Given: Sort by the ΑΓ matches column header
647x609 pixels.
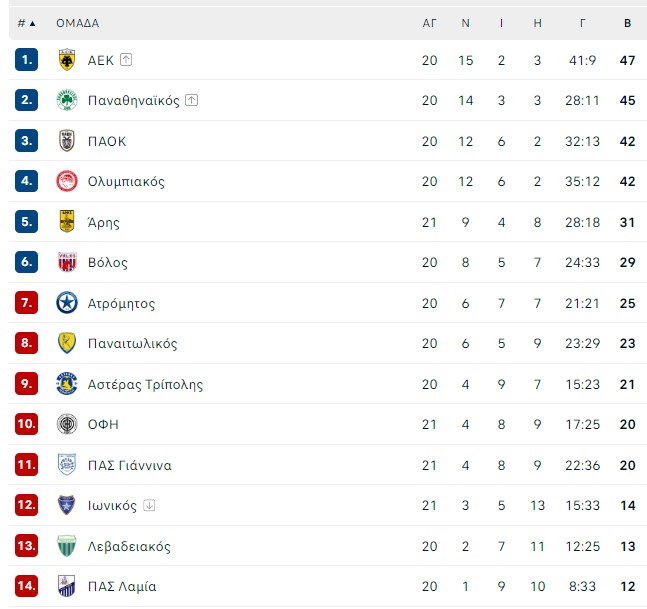Looking at the screenshot, I should 429,23.
